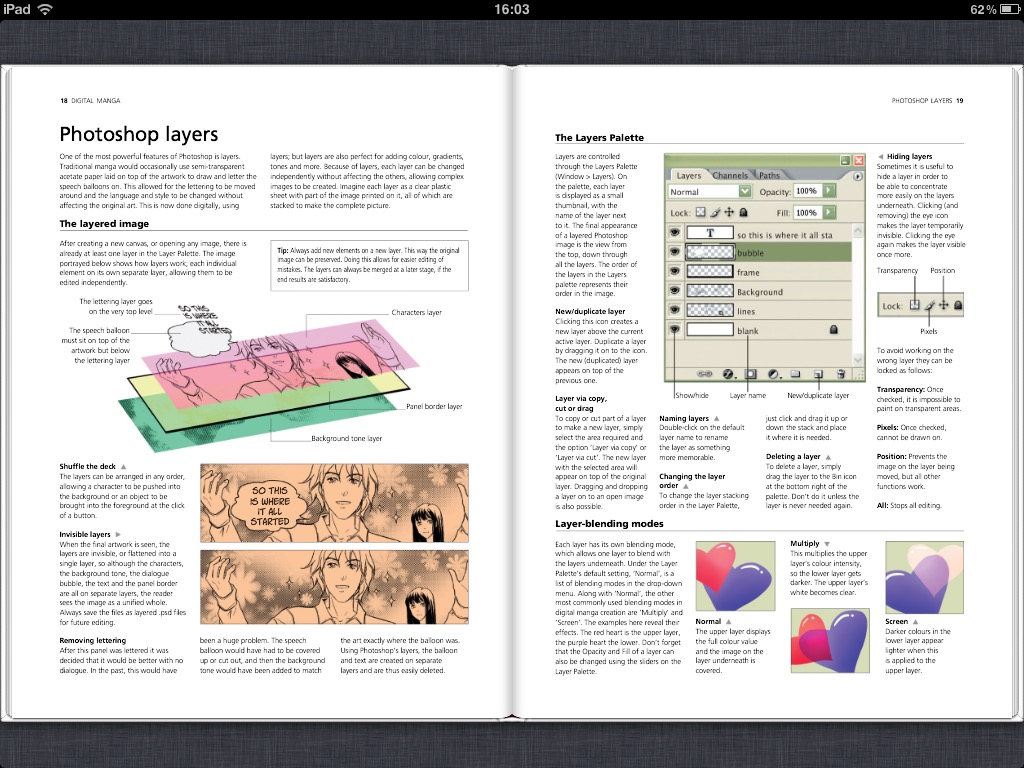1024x768 pixels.
Task: Tap the battery icon in the status bar
Action: (x=1010, y=9)
